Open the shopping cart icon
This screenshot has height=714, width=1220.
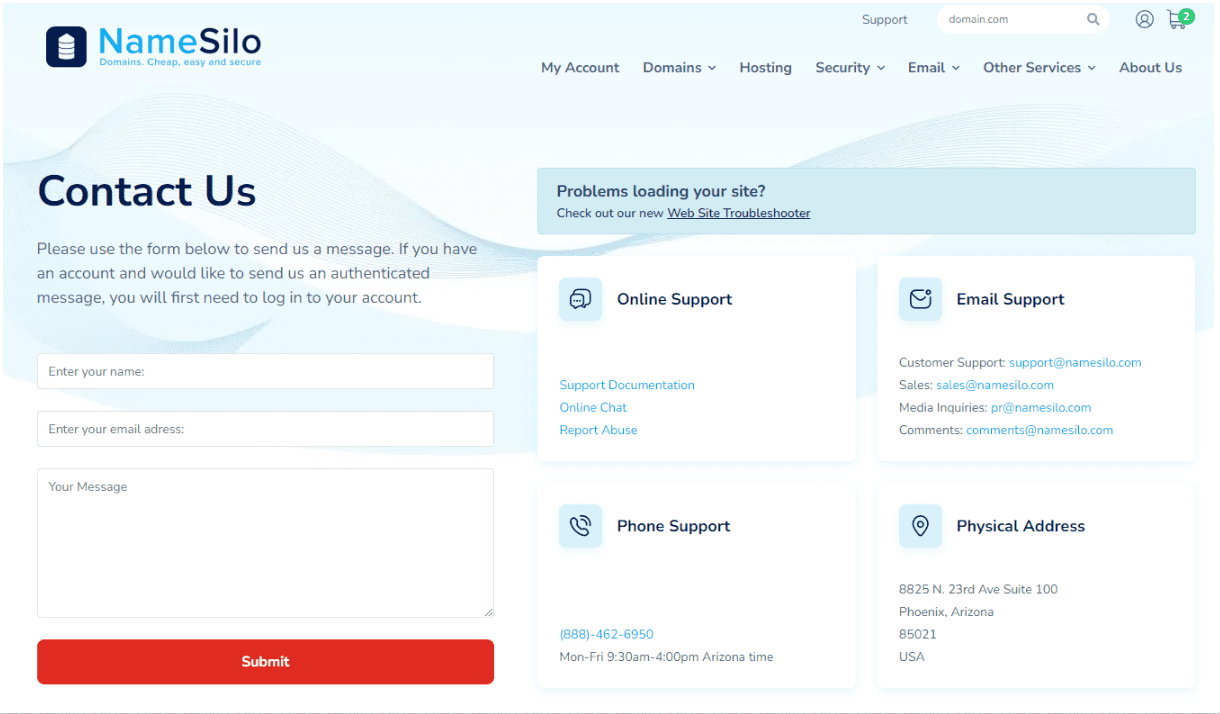pos(1178,19)
